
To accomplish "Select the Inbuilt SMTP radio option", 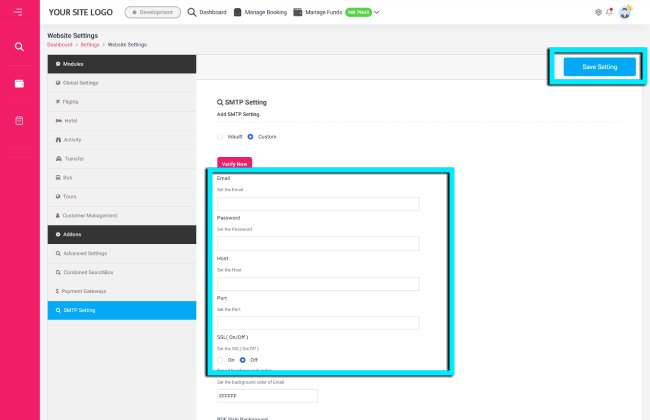I will [220, 136].
